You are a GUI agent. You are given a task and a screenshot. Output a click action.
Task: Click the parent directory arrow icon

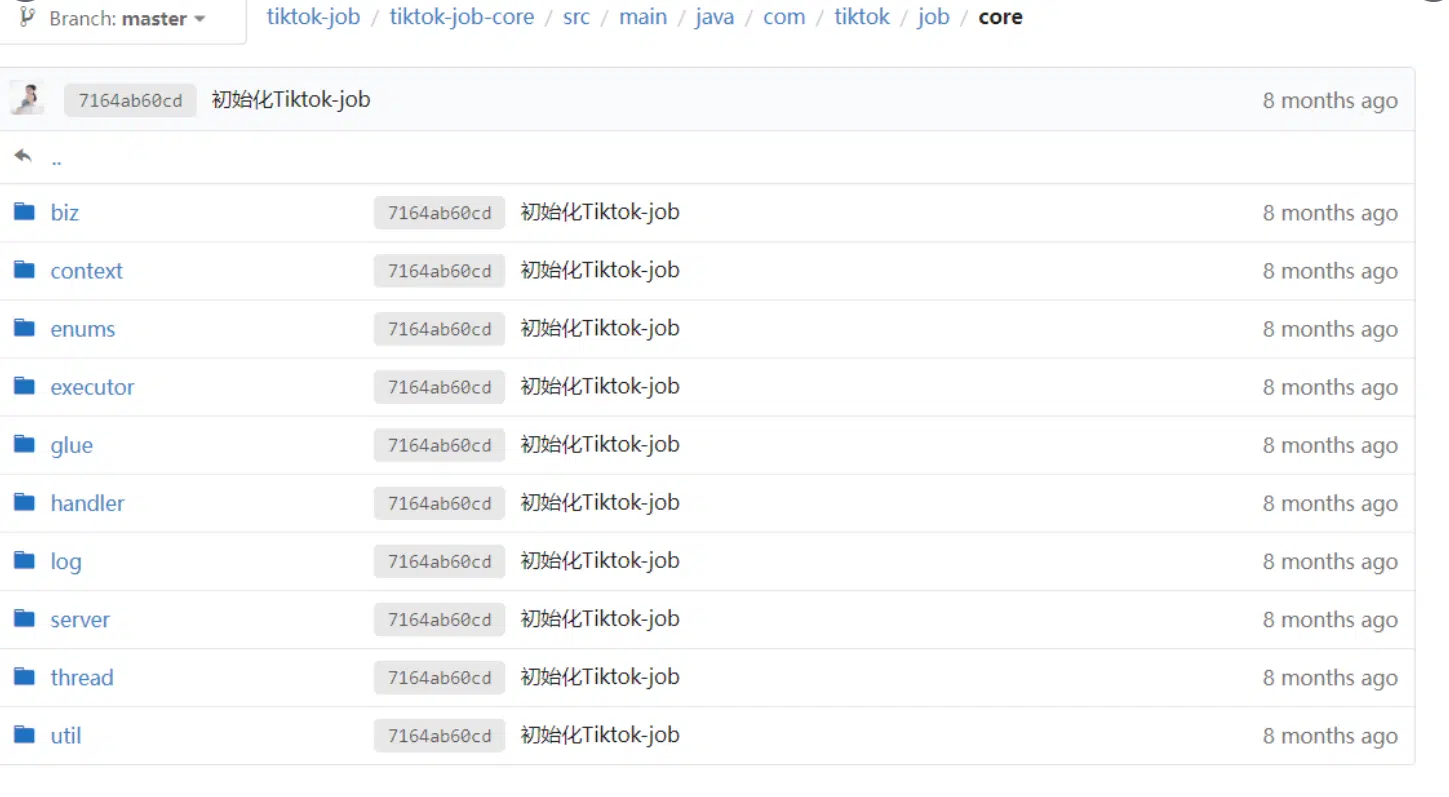click(x=23, y=157)
